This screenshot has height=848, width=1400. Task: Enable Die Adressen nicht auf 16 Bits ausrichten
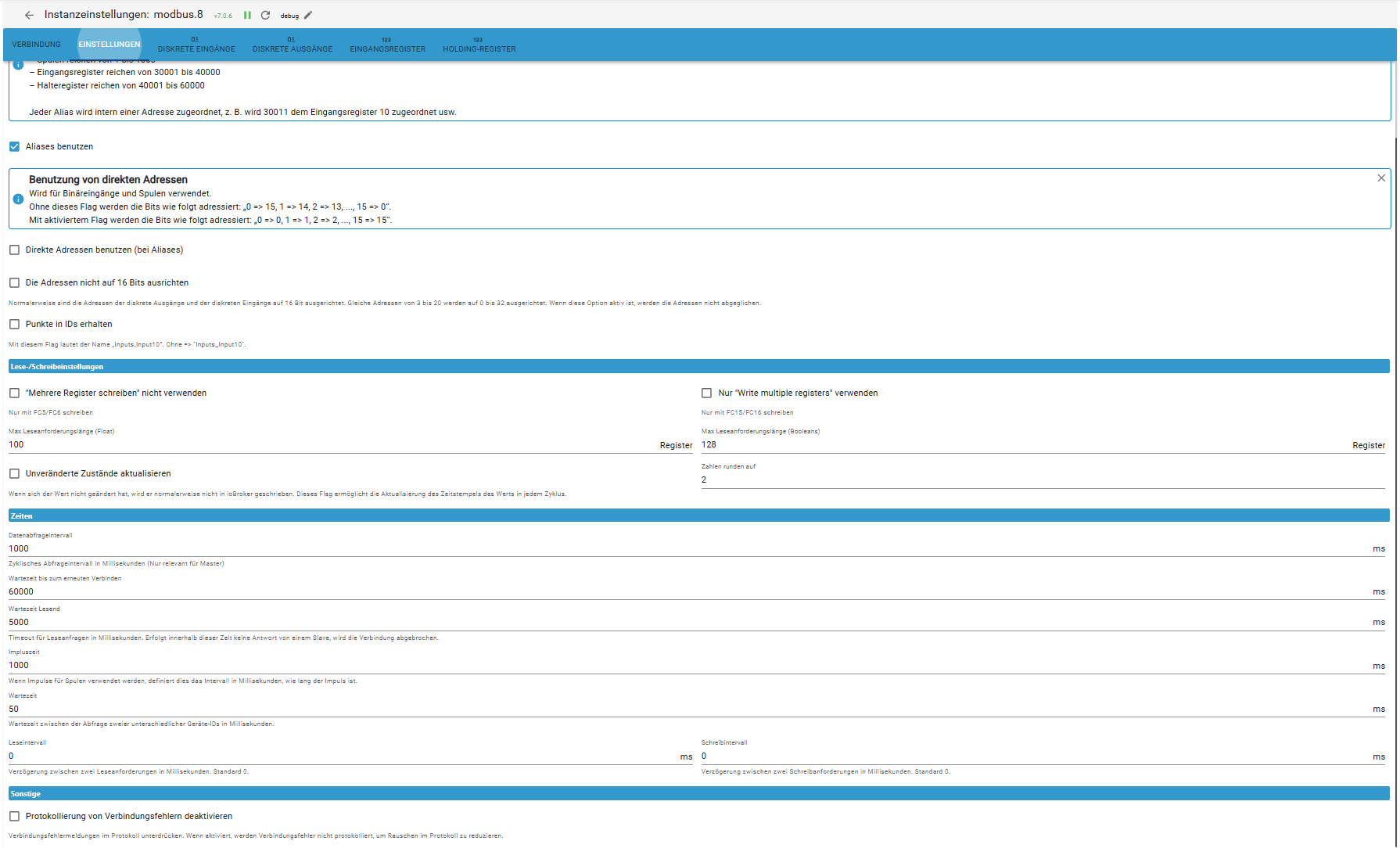(14, 282)
